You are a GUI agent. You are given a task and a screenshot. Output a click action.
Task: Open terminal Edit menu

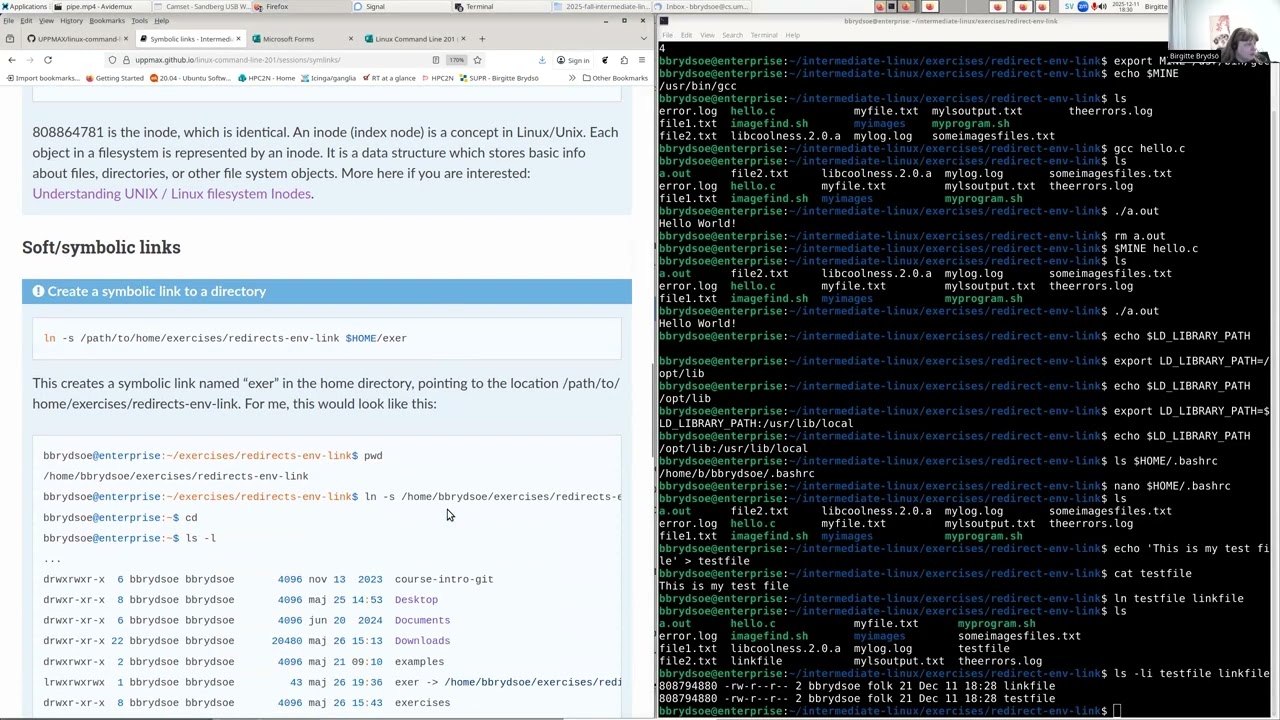(x=685, y=35)
